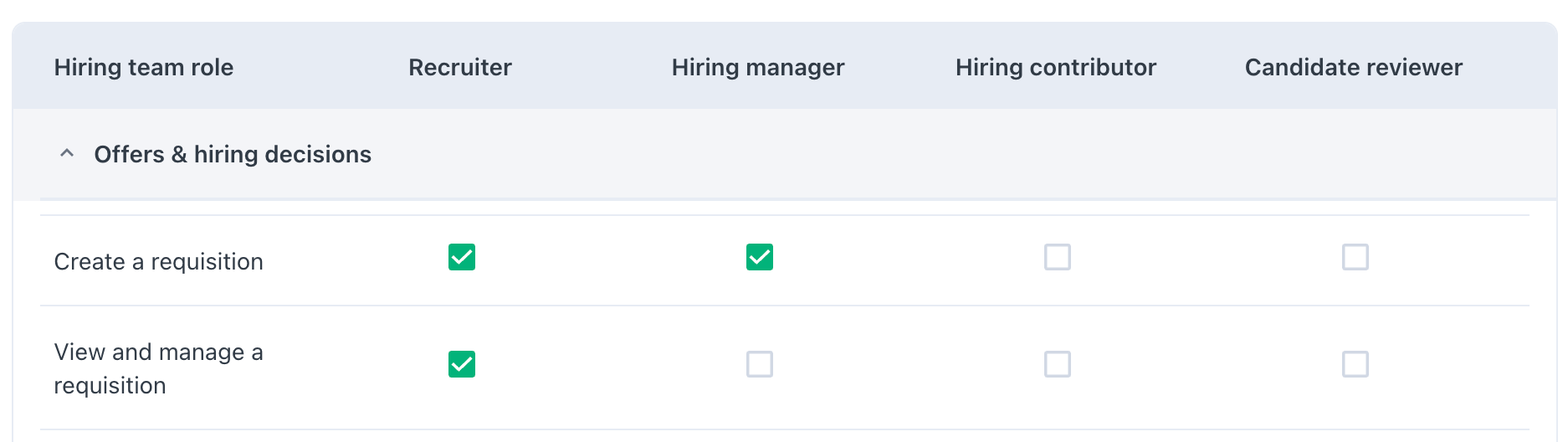Click the Hiring team role header
Image resolution: width=1568 pixels, height=442 pixels.
pyautogui.click(x=144, y=67)
